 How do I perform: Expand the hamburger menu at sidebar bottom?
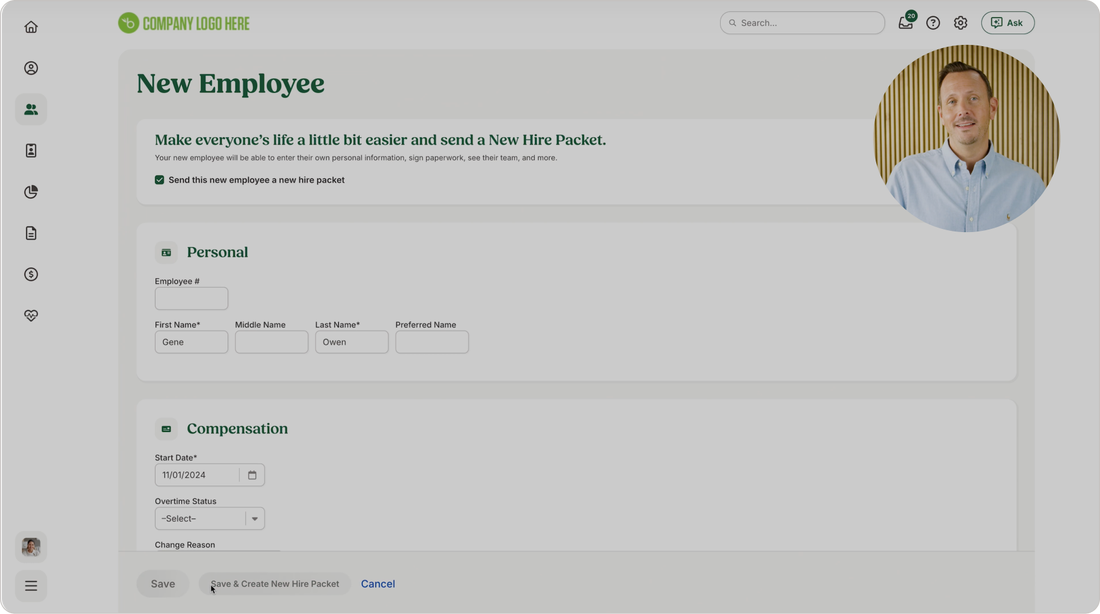[x=31, y=586]
